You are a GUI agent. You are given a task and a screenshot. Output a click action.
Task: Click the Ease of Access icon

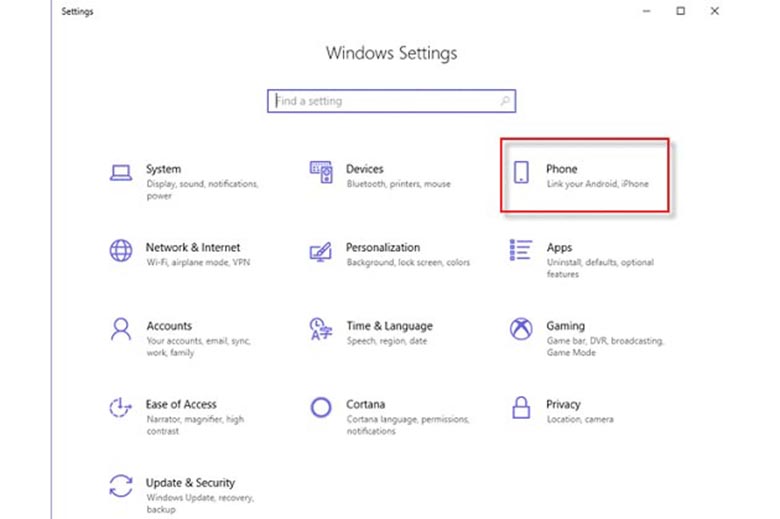pyautogui.click(x=121, y=407)
